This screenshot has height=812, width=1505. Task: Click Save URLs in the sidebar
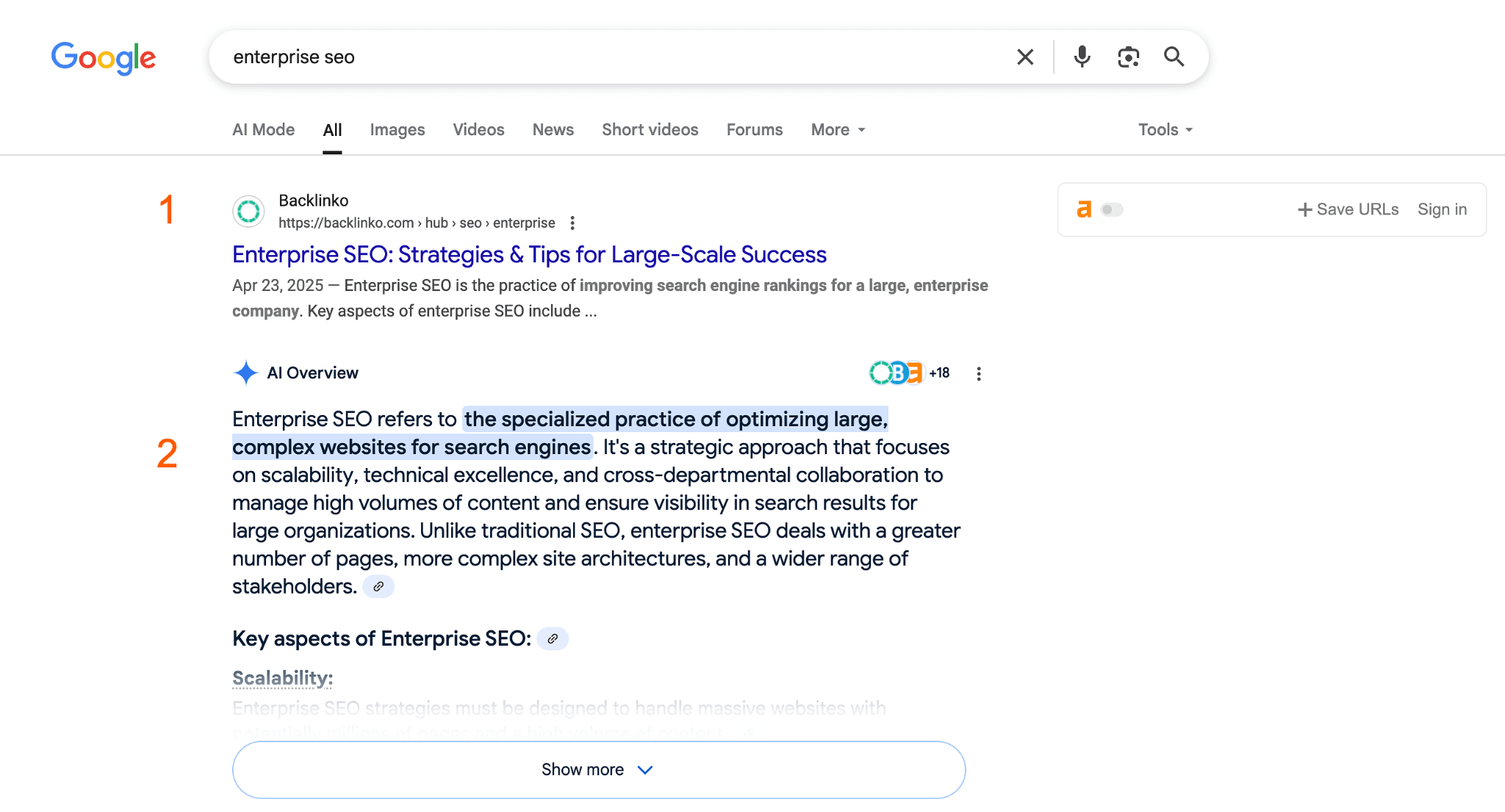pyautogui.click(x=1348, y=209)
